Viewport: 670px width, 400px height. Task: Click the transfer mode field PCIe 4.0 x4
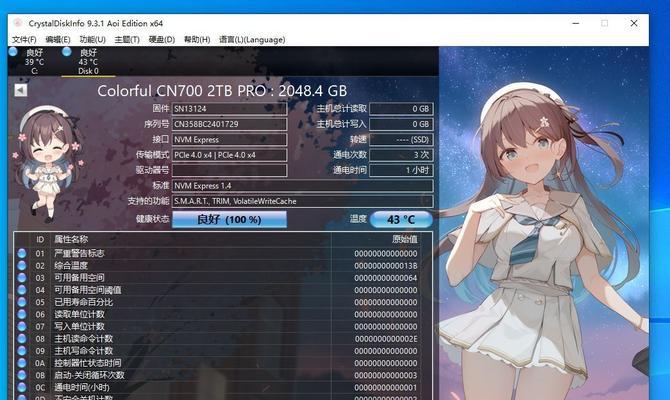(x=229, y=155)
